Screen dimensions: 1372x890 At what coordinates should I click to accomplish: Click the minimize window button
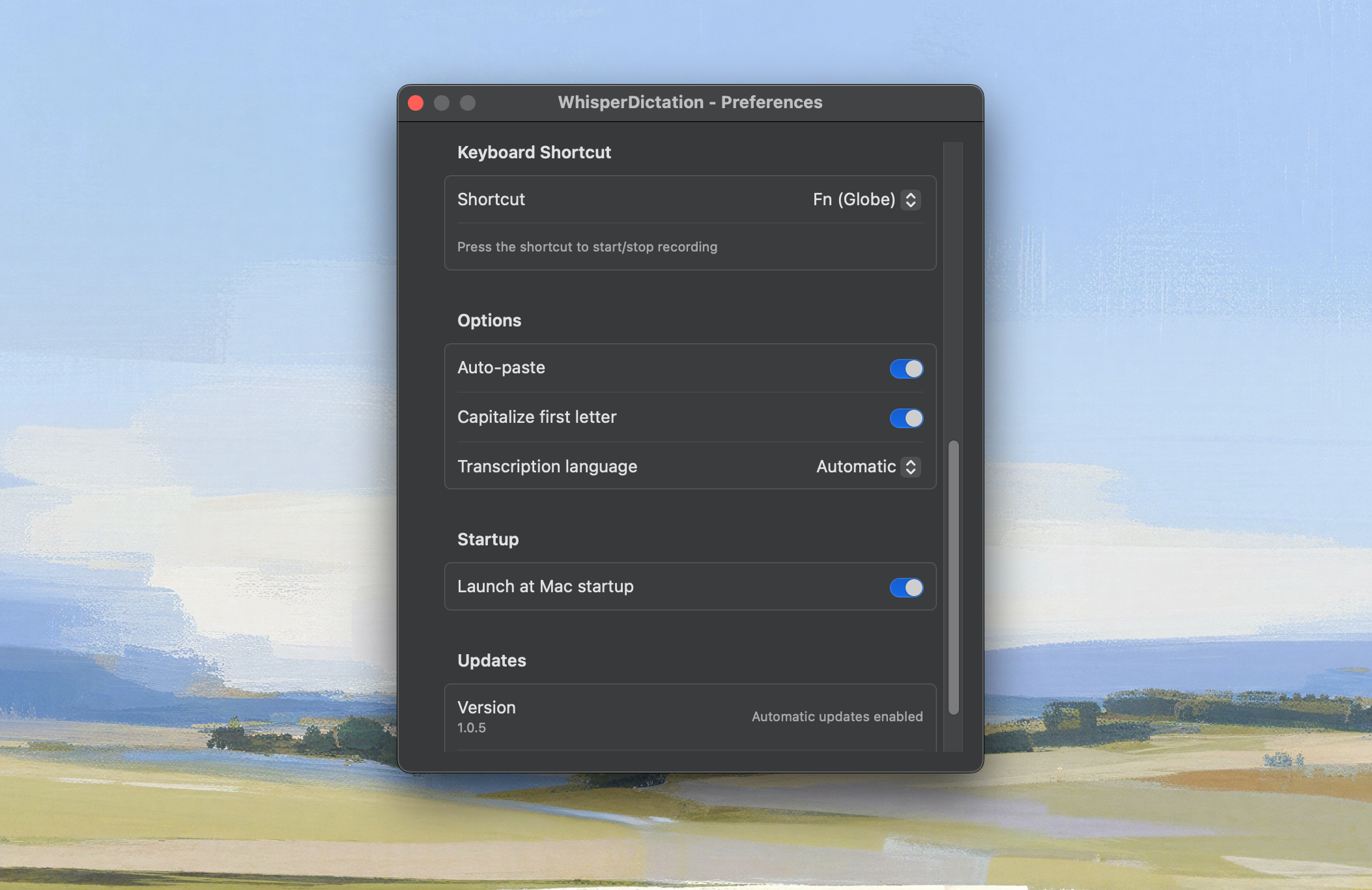pos(442,102)
